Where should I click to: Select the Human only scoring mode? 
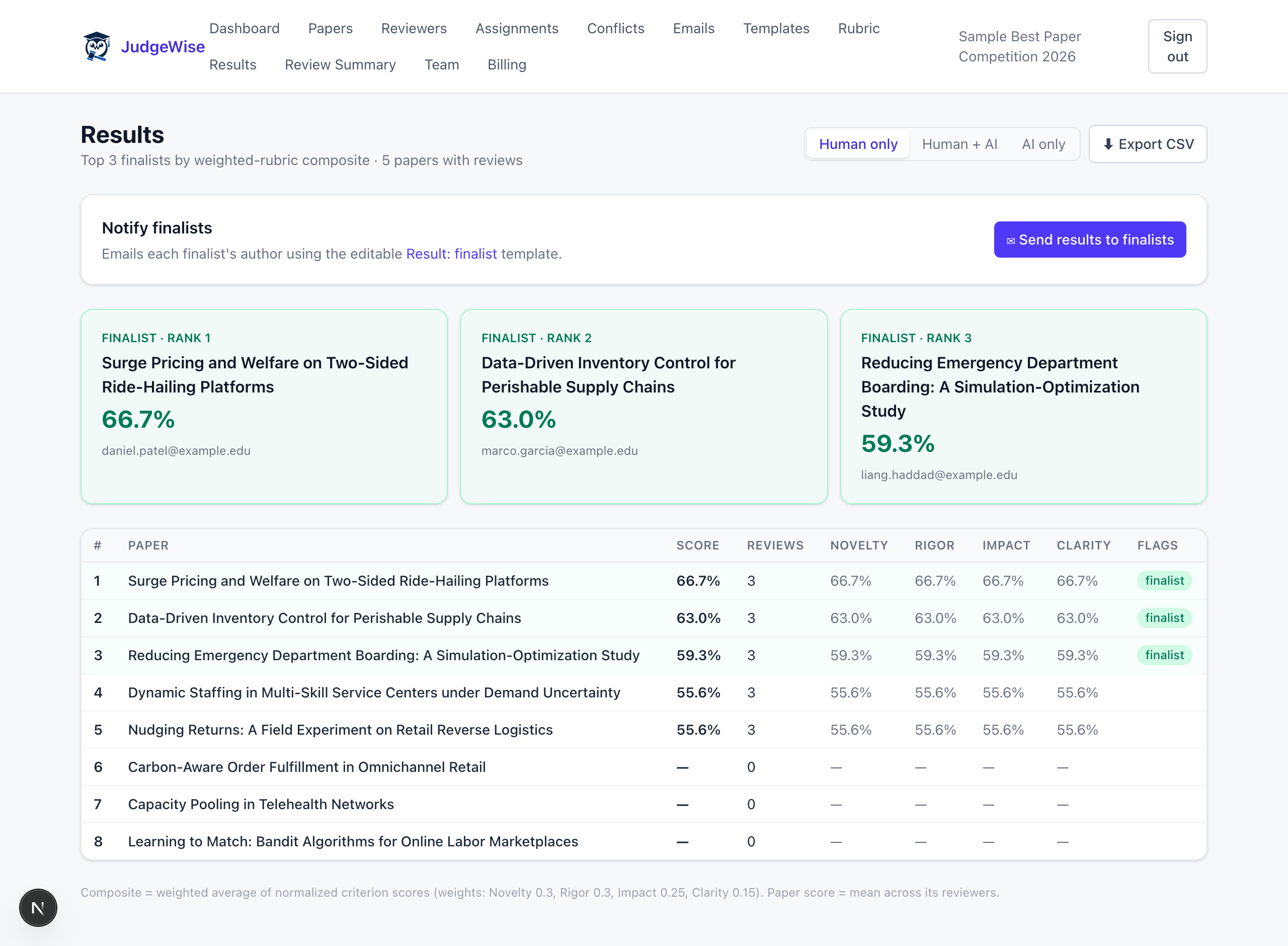[x=857, y=144]
